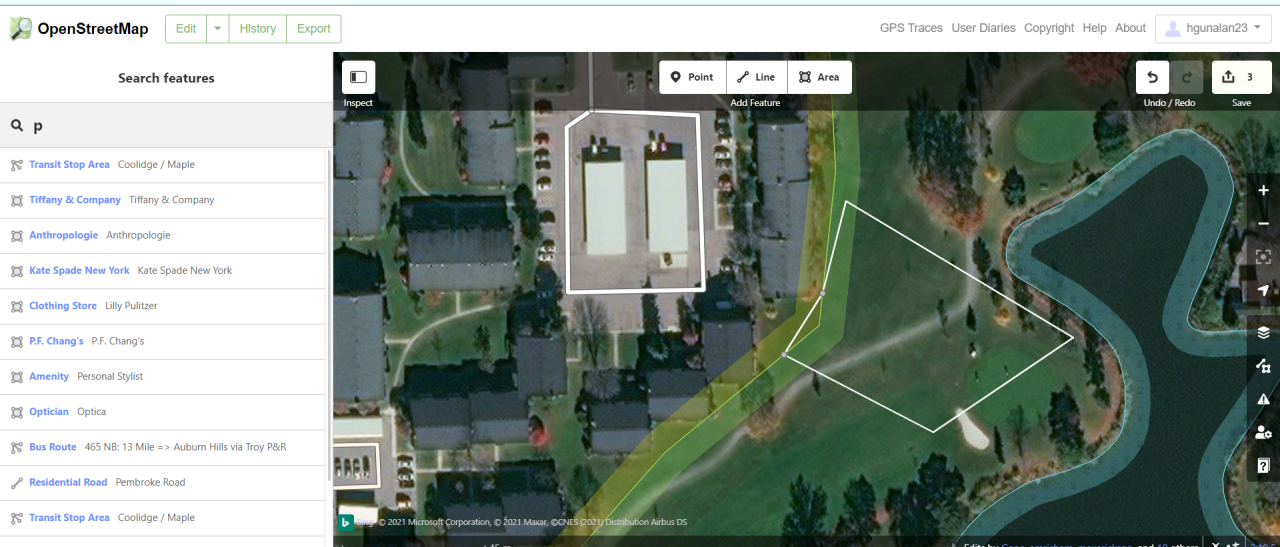The image size is (1280, 547).
Task: Save the 3 pending changes
Action: 1241,77
